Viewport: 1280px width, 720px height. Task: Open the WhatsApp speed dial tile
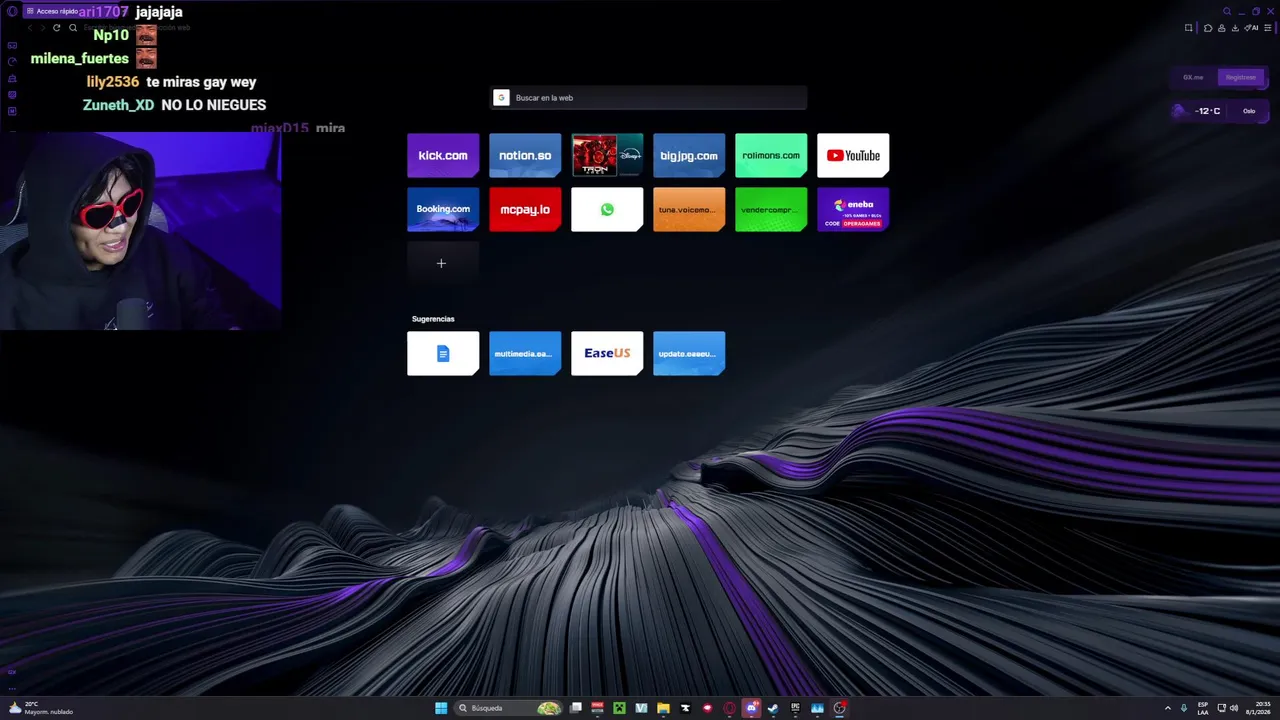click(x=607, y=209)
